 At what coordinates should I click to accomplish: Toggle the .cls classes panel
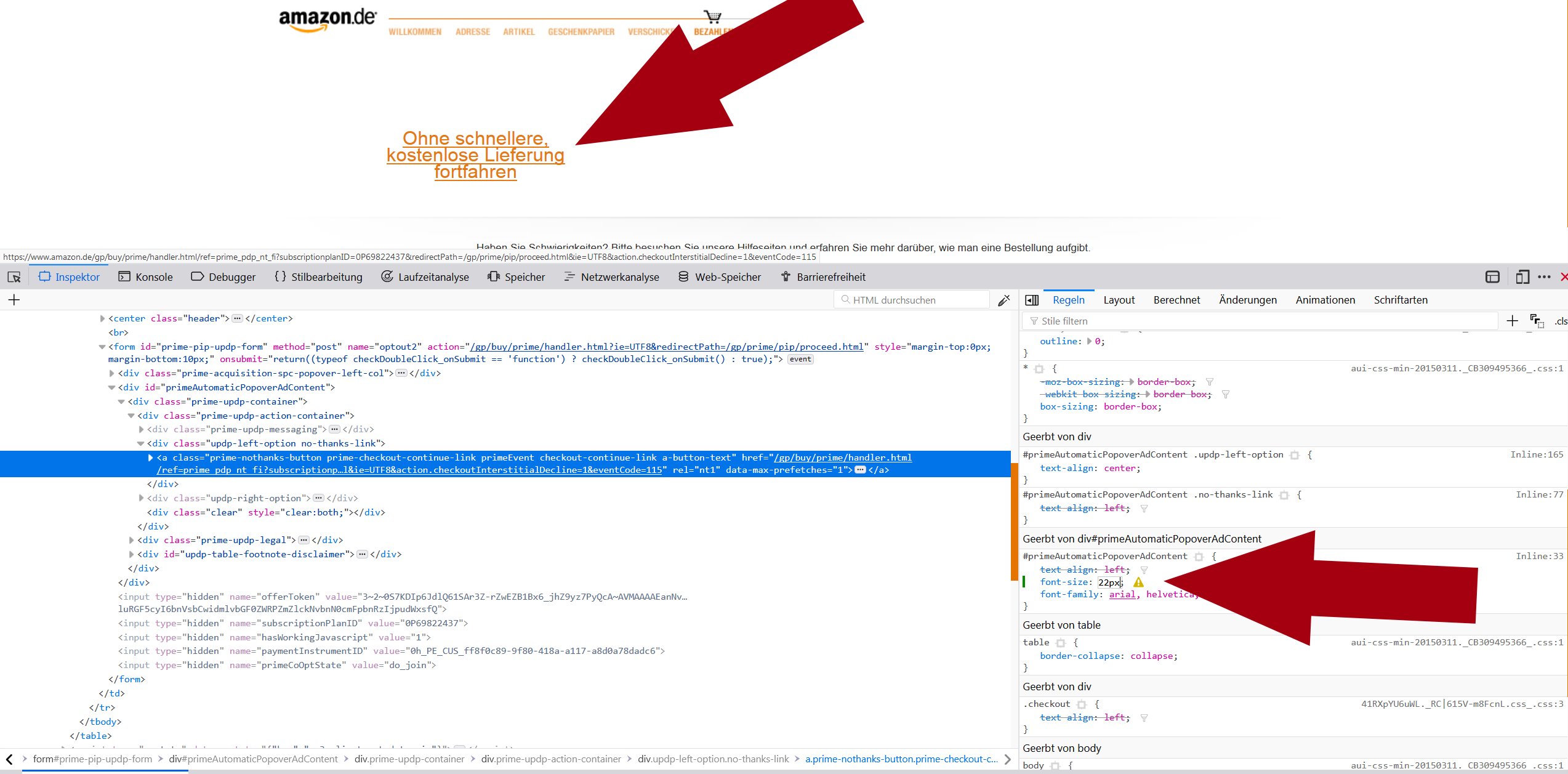point(1560,321)
